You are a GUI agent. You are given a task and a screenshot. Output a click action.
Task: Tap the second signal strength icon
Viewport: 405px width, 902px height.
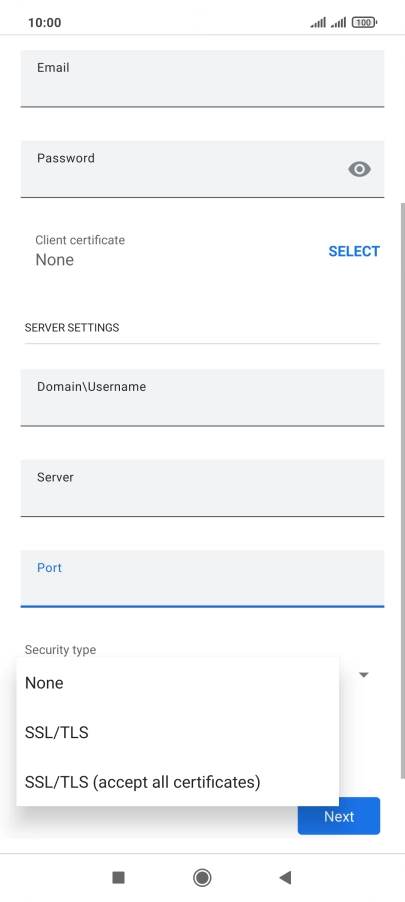(338, 22)
